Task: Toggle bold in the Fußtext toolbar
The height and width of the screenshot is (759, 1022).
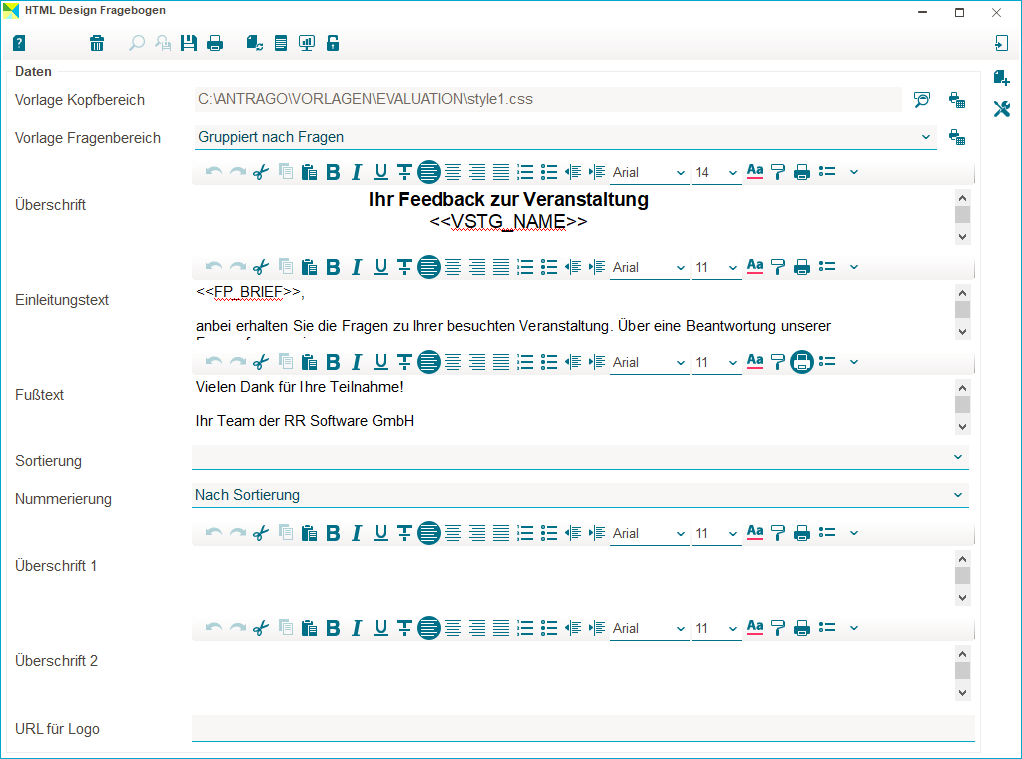Action: tap(333, 362)
